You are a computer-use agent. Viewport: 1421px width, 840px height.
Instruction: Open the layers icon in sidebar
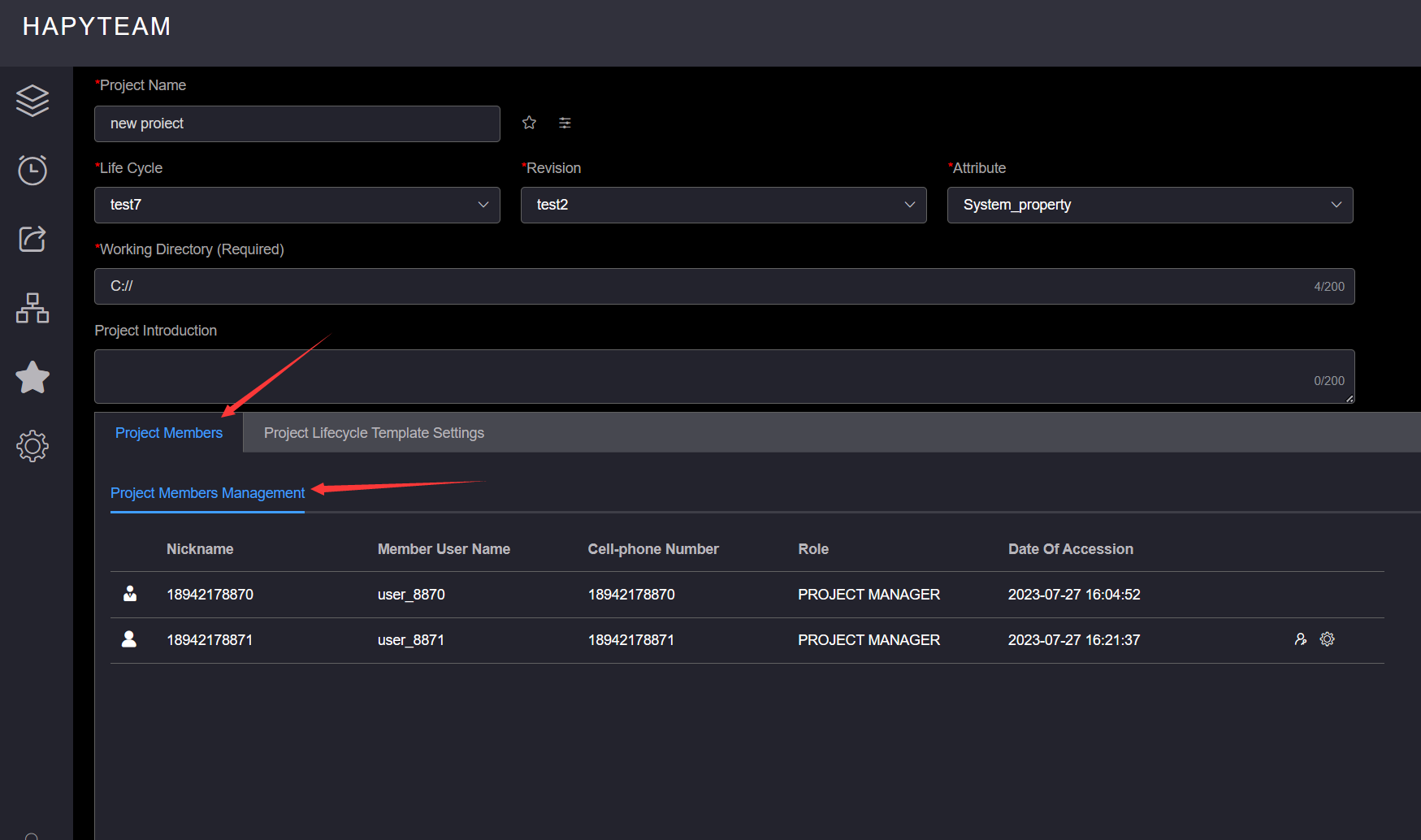32,101
